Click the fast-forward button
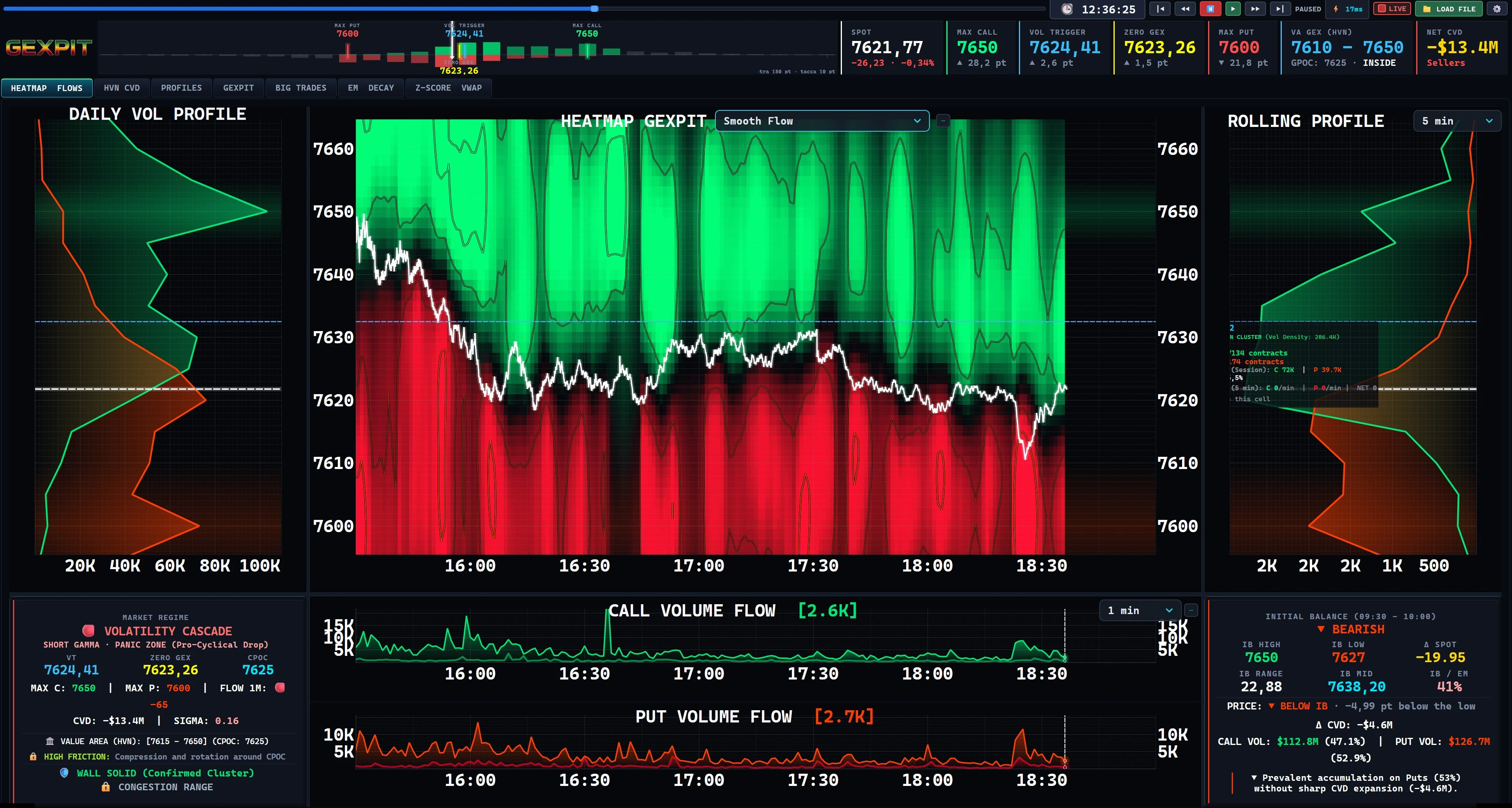The image size is (1512, 808). coord(1255,9)
